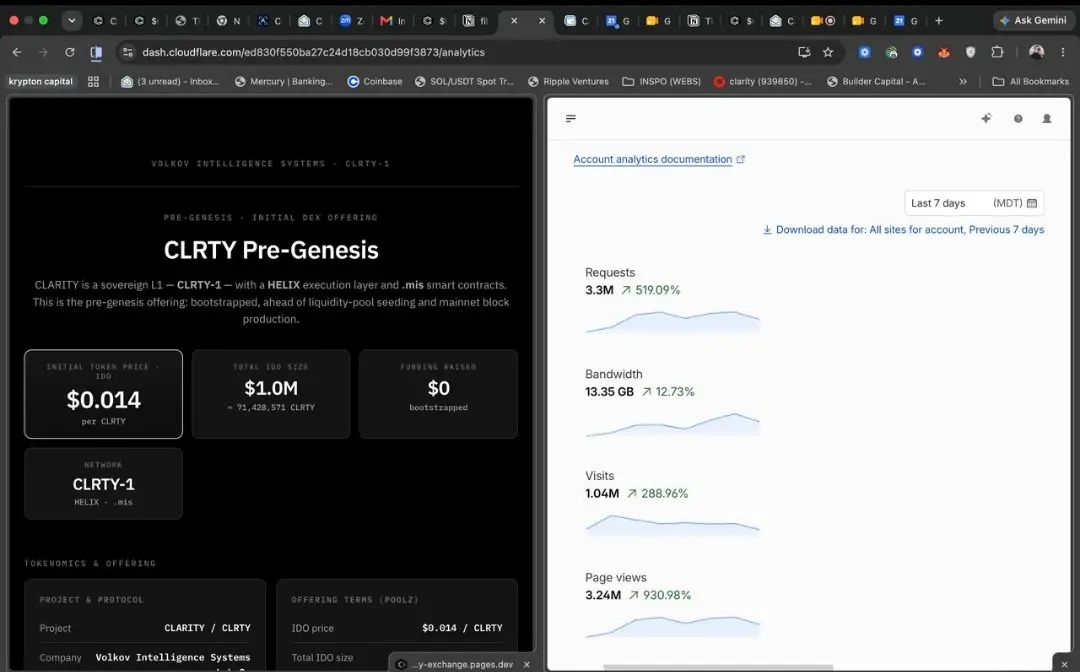Open the Ask Gemini button
This screenshot has height=672, width=1080.
1032,21
